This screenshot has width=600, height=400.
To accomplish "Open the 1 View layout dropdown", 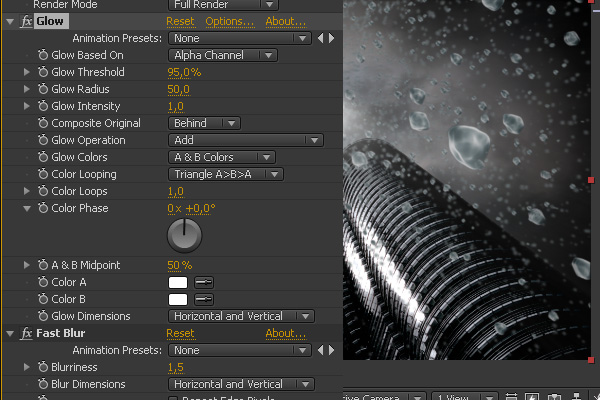I will point(465,397).
